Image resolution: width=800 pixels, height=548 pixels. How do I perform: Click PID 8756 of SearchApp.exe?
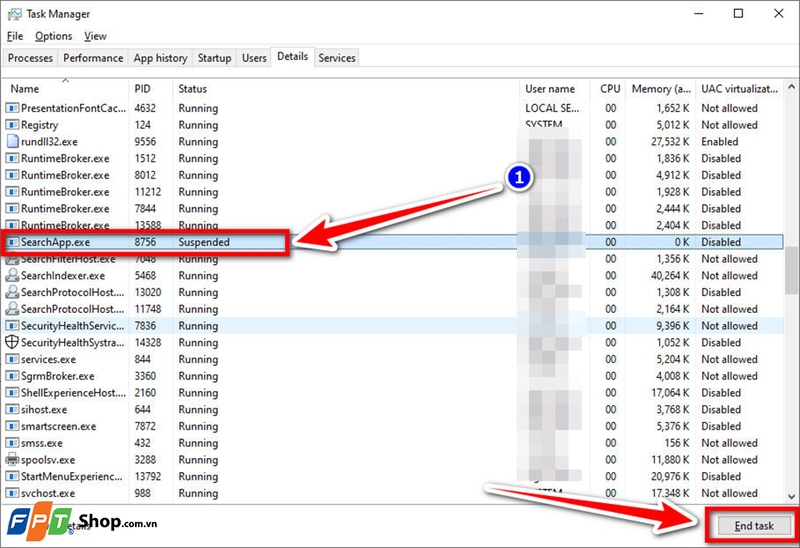[145, 242]
